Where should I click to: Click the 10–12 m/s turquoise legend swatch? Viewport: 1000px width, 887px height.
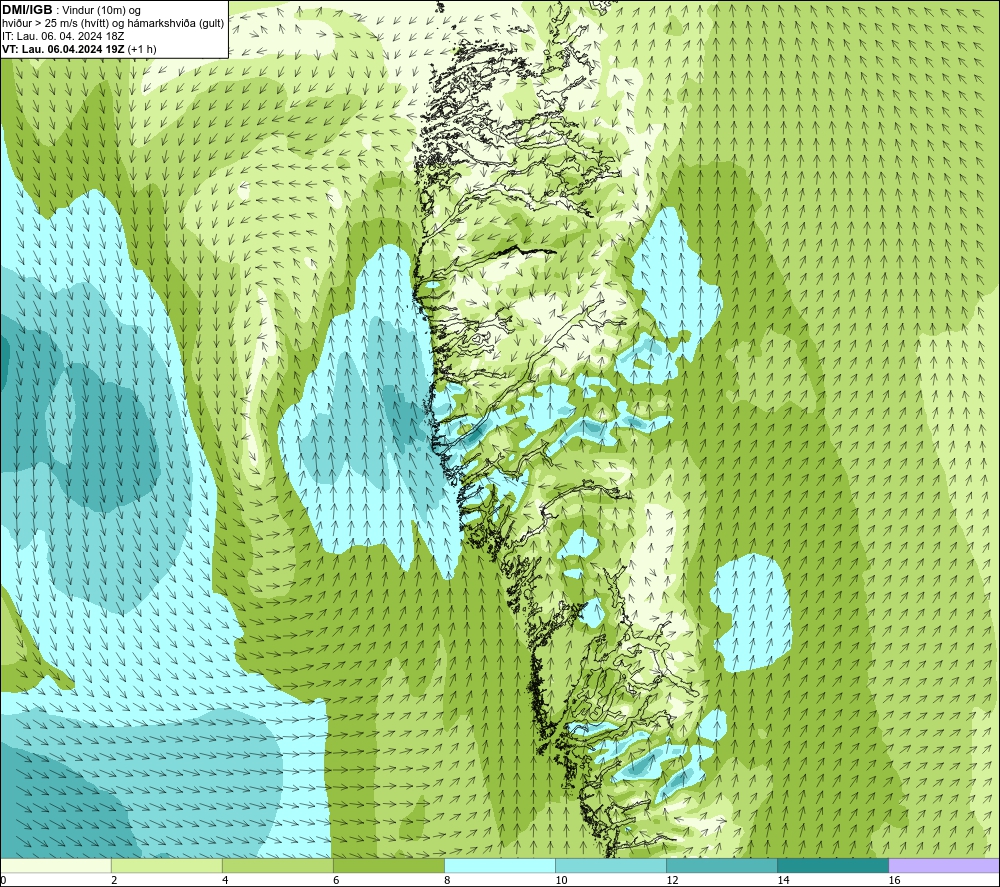pos(610,865)
